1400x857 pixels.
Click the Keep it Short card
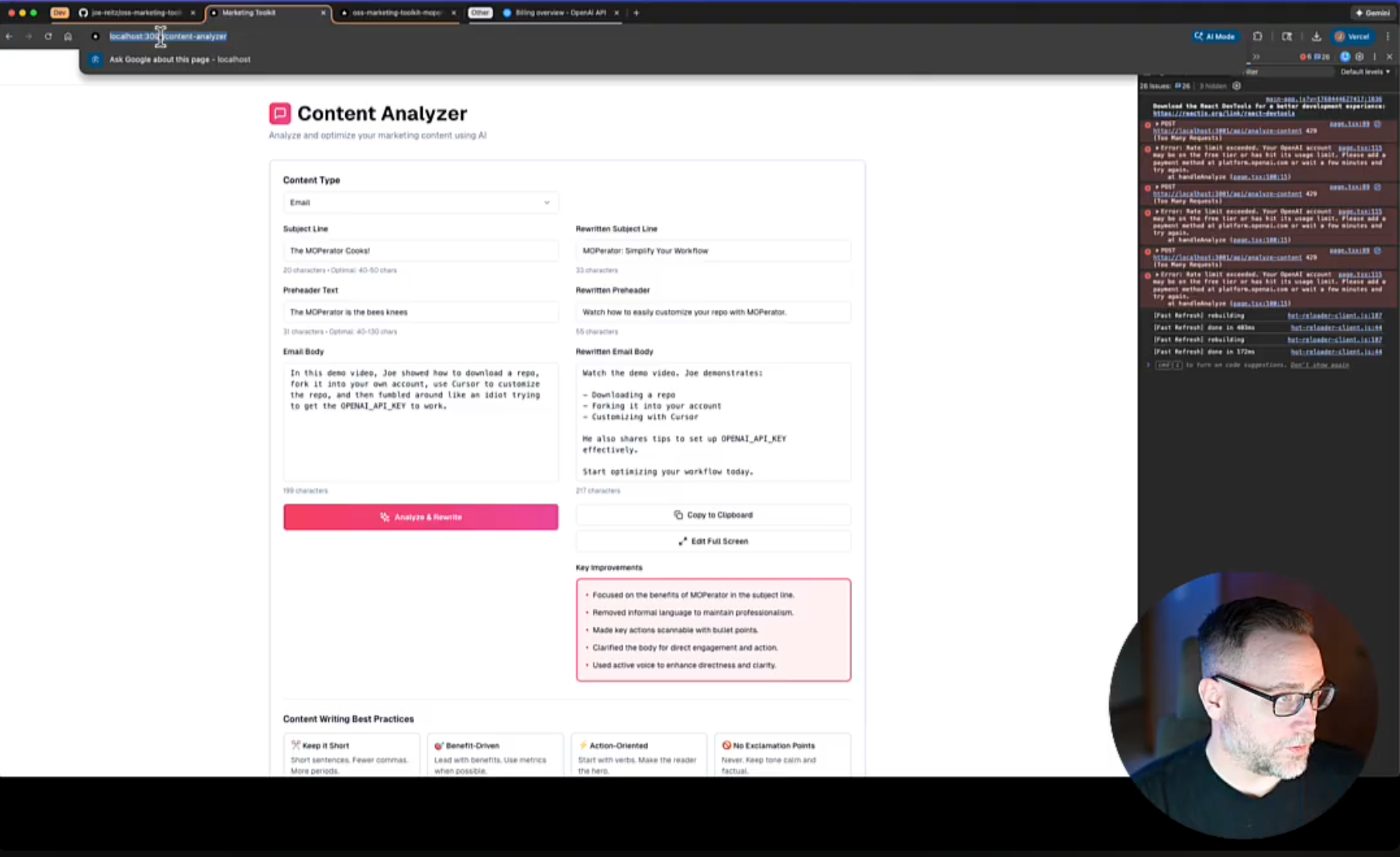[352, 755]
